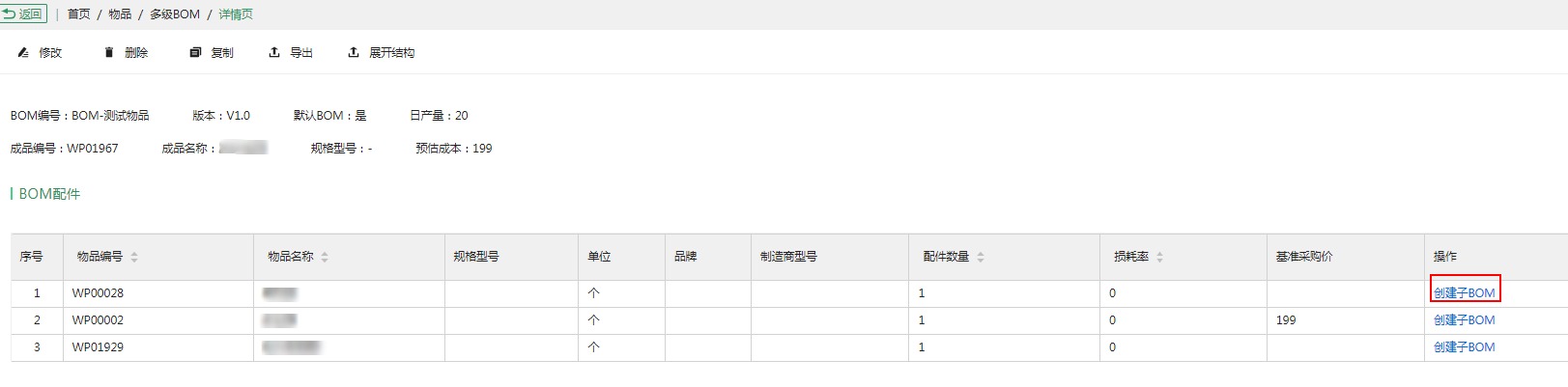Go to 首页 breadcrumb
The height and width of the screenshot is (387, 1568).
79,14
